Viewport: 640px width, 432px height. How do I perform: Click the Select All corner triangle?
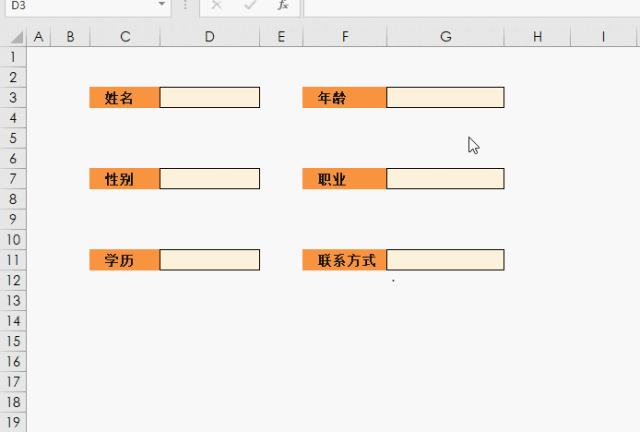coord(14,38)
